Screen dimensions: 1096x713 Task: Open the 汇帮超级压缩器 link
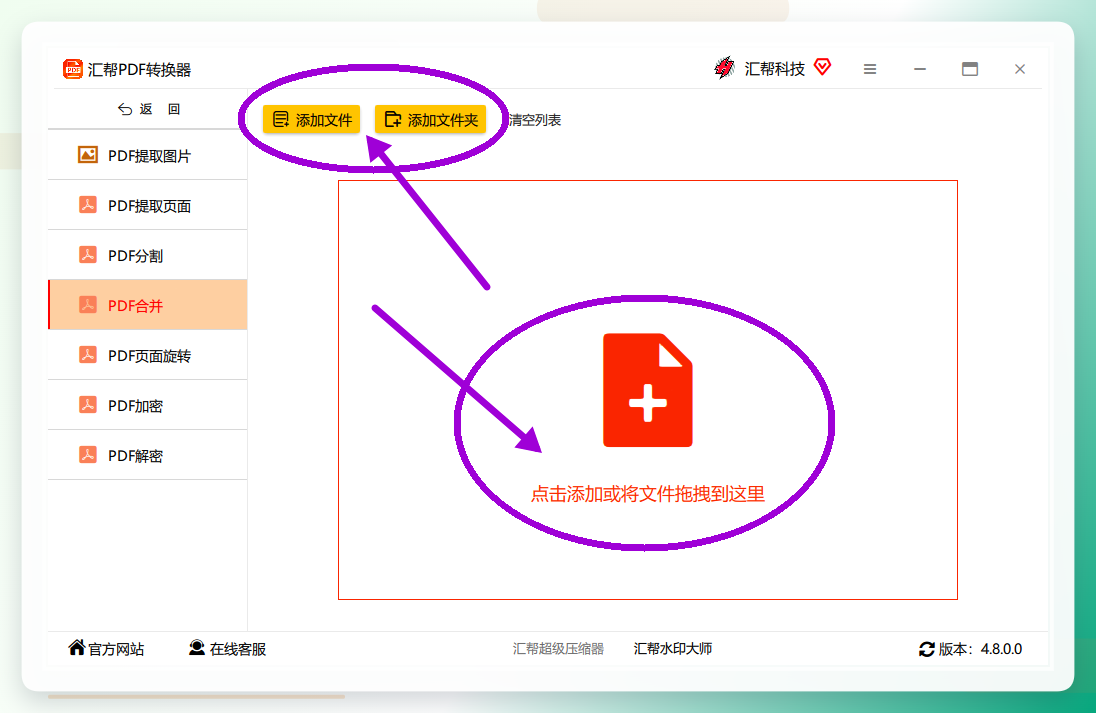tap(558, 649)
